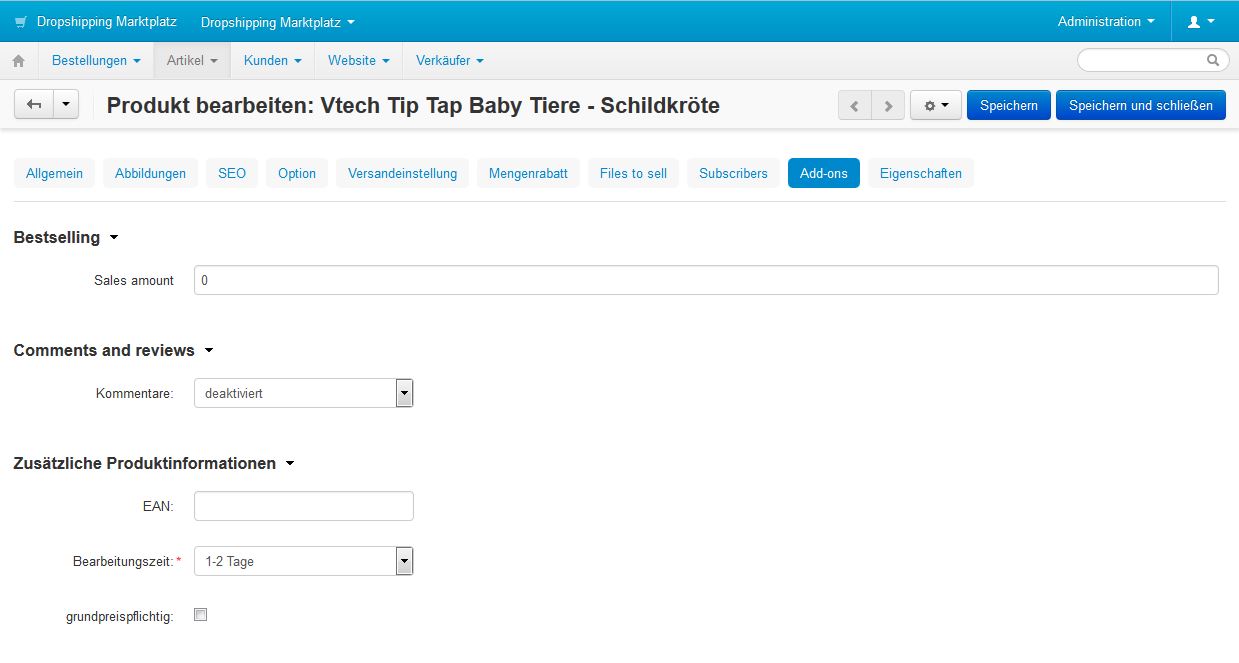1239x663 pixels.
Task: Open the Bearbeitungszeit dropdown
Action: 303,561
